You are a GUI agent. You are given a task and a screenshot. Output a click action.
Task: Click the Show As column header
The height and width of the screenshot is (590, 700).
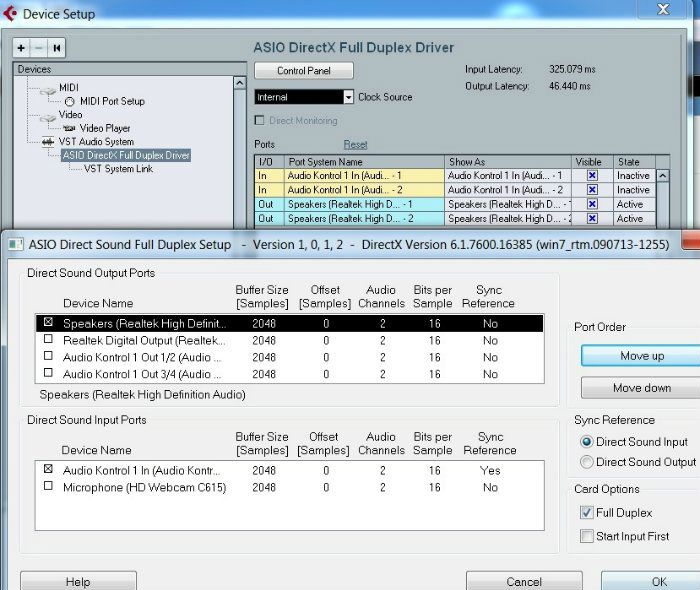coord(508,162)
